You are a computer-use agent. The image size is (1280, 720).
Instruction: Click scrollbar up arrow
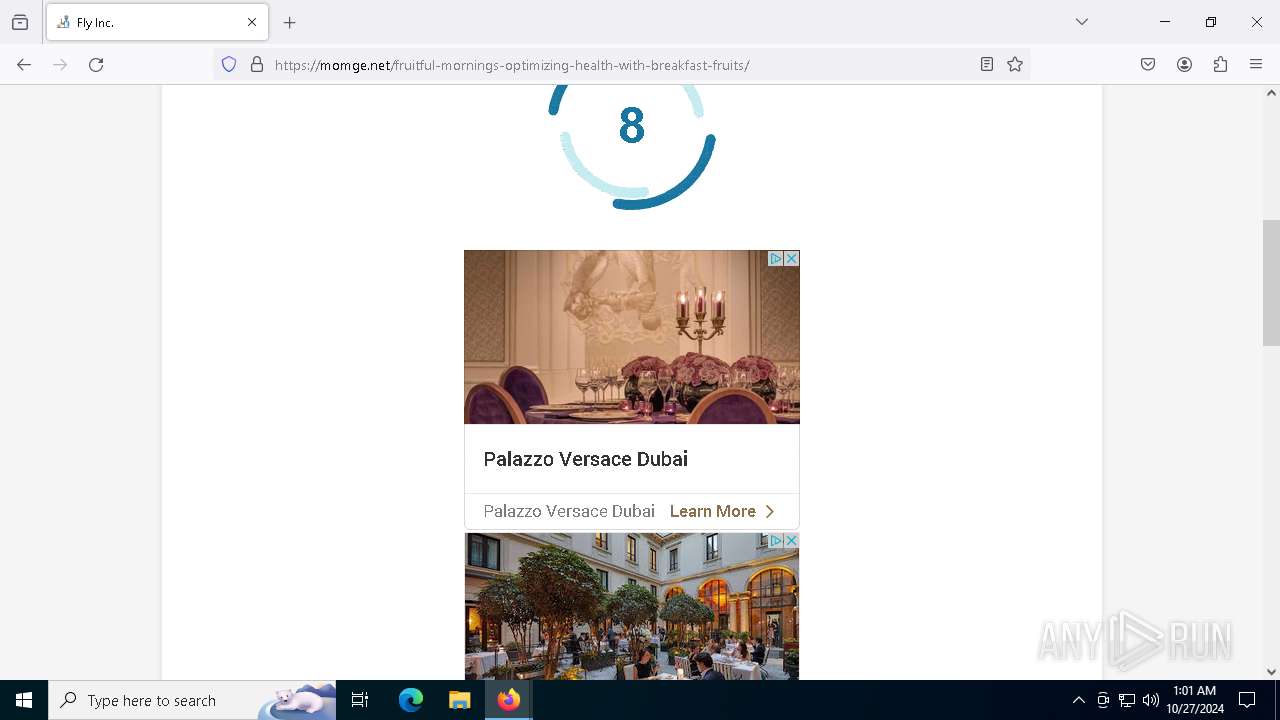pyautogui.click(x=1271, y=93)
